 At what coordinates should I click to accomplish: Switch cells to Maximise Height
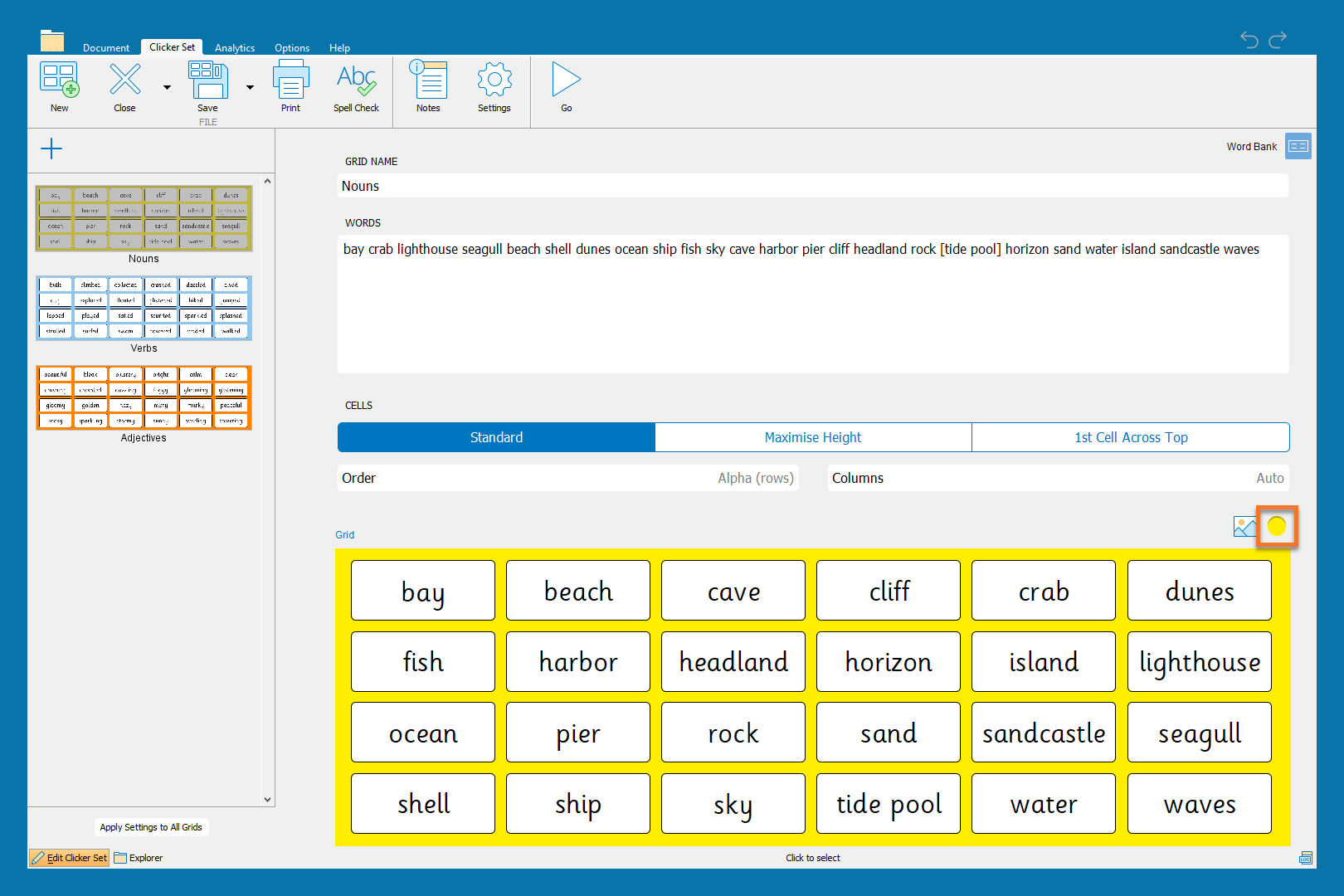[x=813, y=437]
